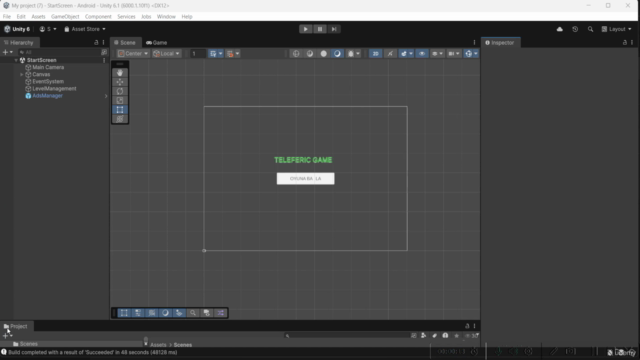Select the Hierarchy tab

point(19,42)
